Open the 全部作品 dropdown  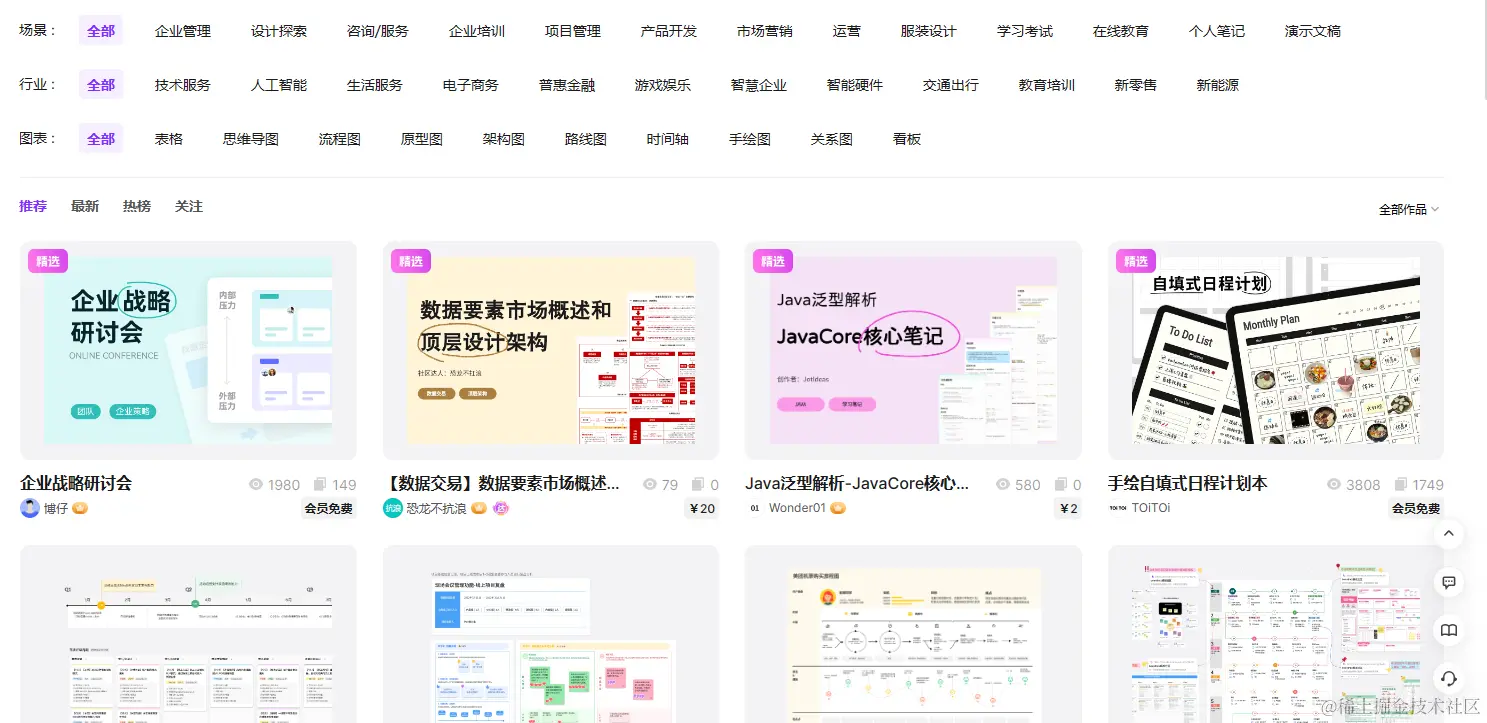pyautogui.click(x=1409, y=208)
